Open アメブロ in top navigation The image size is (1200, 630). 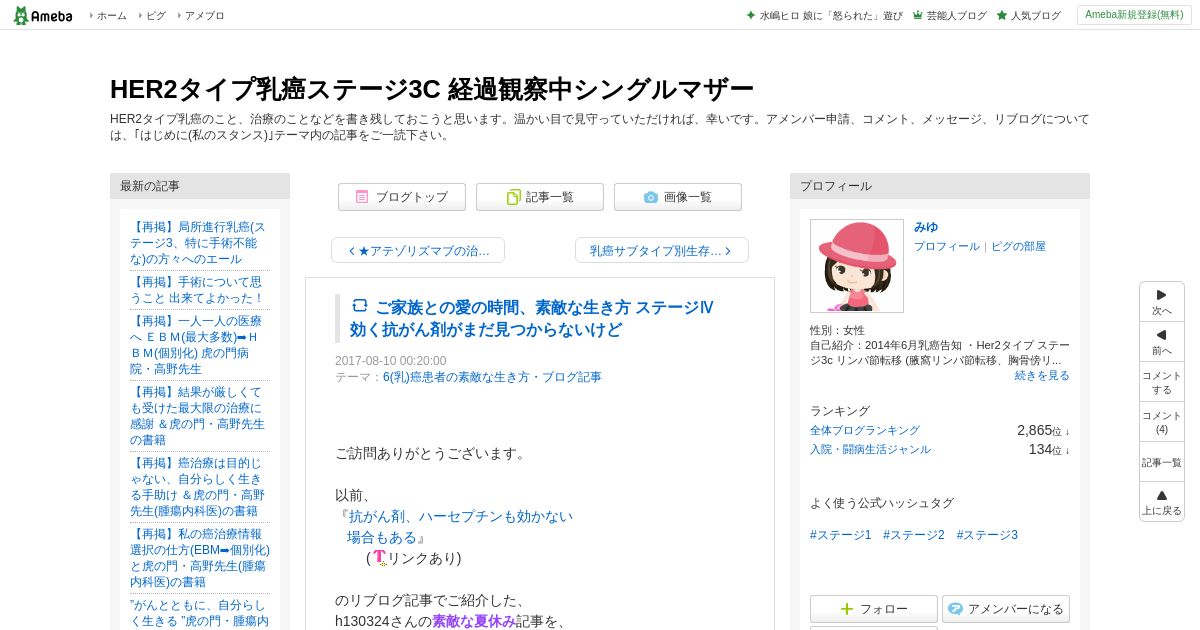[204, 15]
